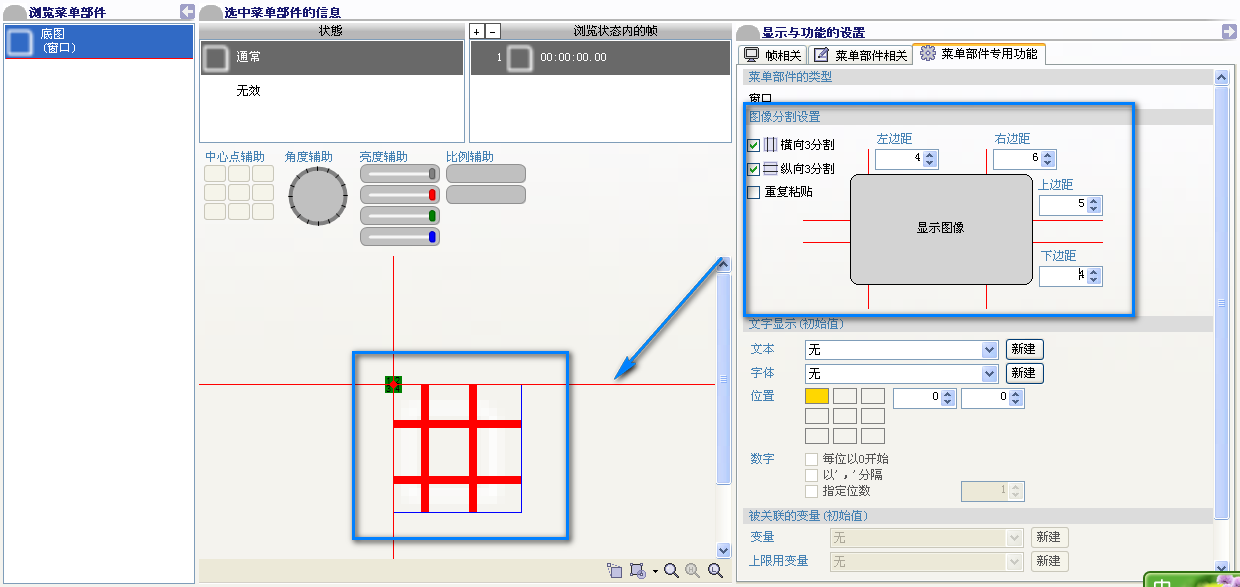1240x587 pixels.
Task: Open the 文本 dropdown
Action: pyautogui.click(x=990, y=350)
